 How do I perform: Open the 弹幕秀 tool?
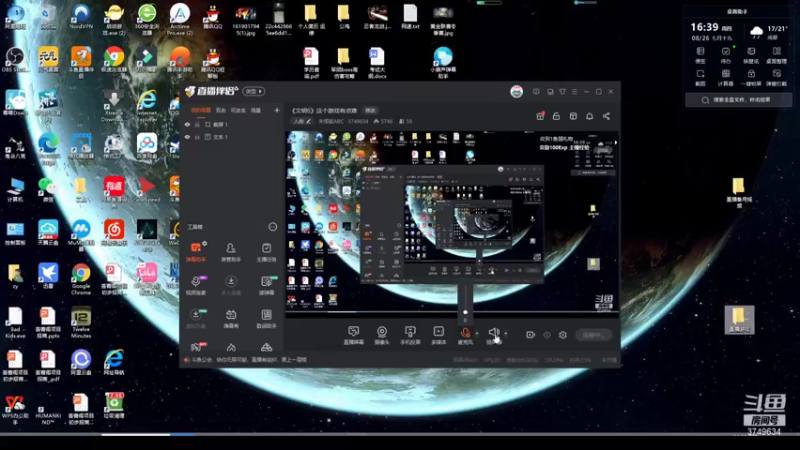point(231,319)
